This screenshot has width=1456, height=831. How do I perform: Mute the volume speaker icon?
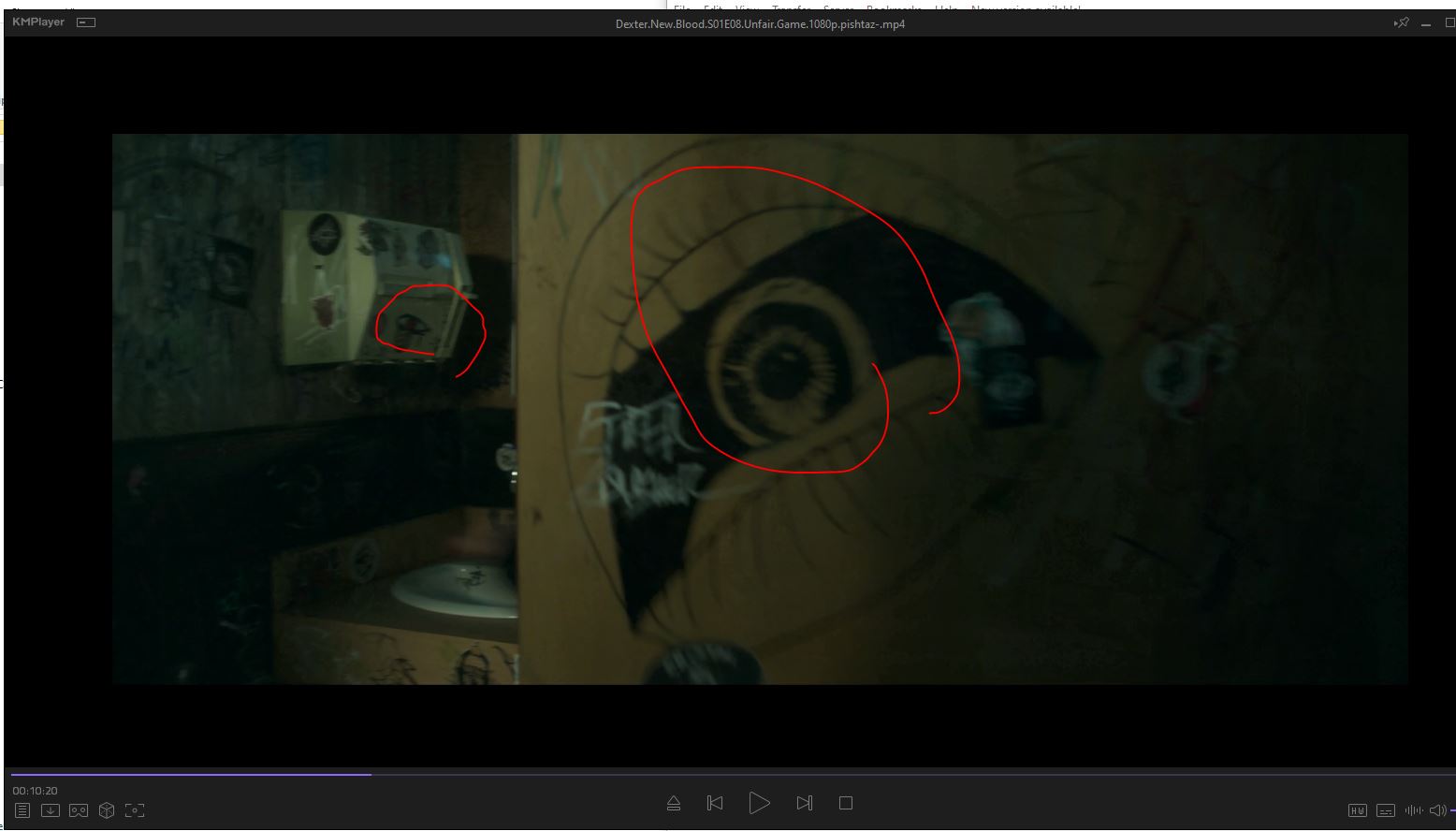coord(1437,810)
